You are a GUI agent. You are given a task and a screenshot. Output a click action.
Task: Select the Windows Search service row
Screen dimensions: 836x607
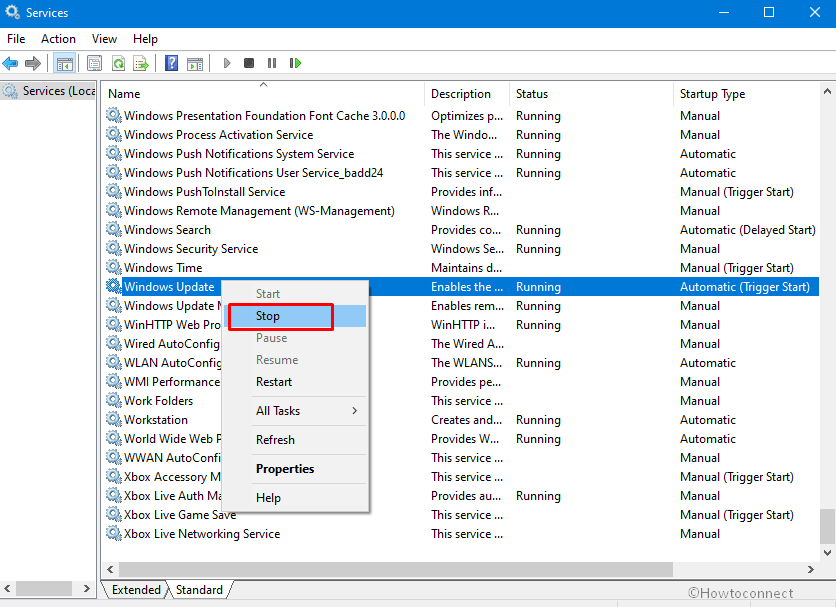coord(462,229)
